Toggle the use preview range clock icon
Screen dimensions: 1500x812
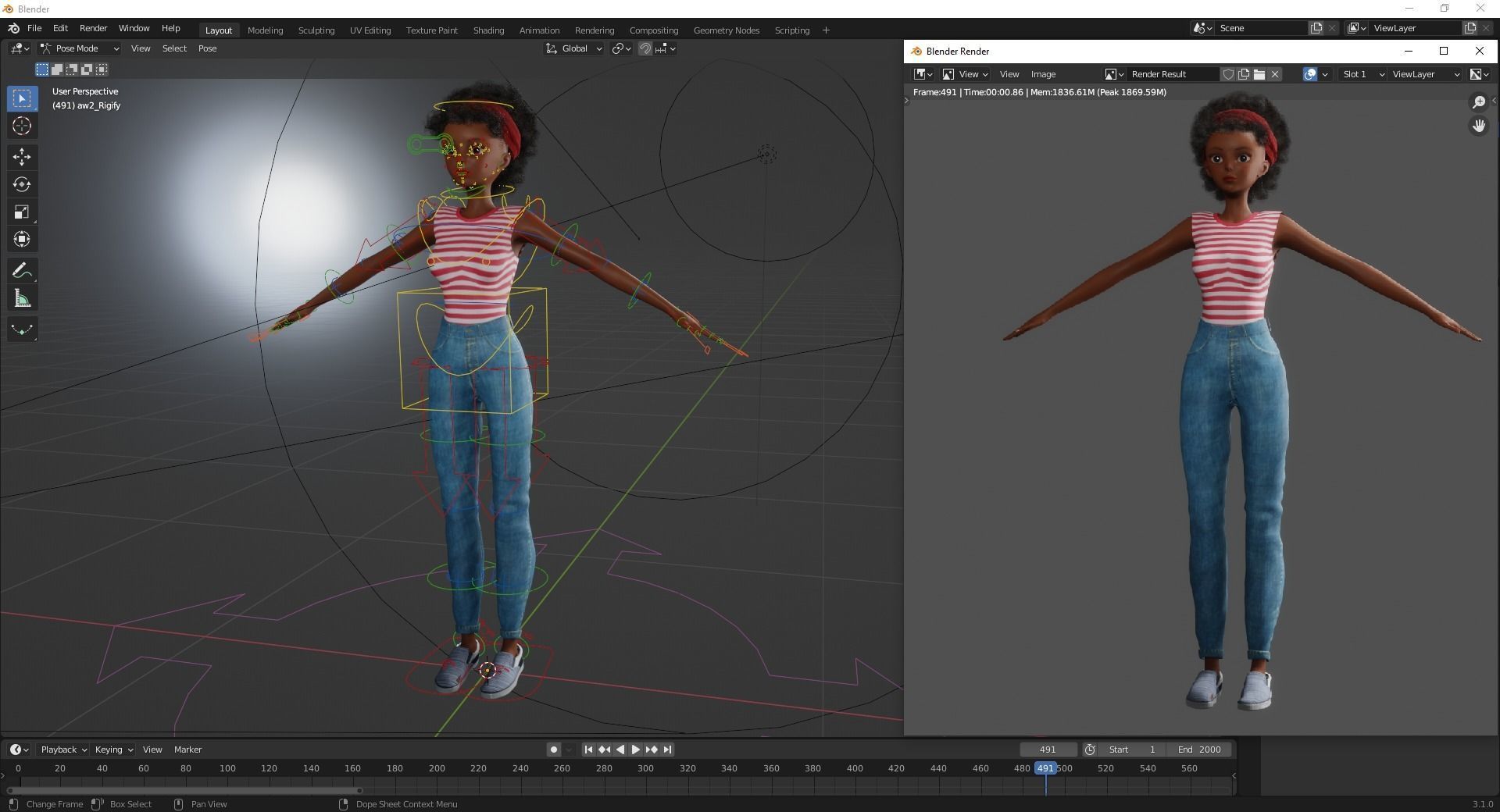pos(1090,750)
